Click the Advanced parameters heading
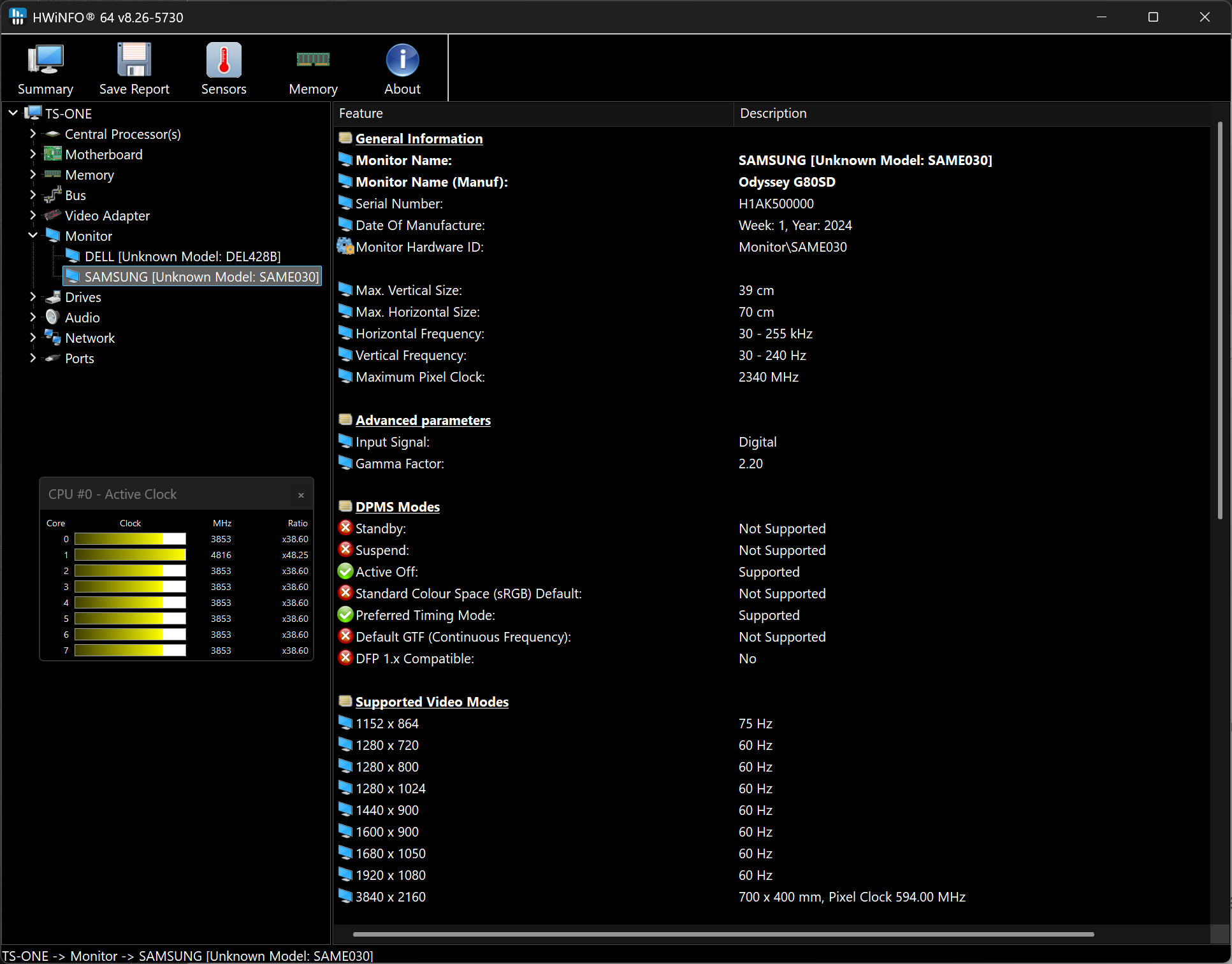The height and width of the screenshot is (964, 1232). coord(423,420)
